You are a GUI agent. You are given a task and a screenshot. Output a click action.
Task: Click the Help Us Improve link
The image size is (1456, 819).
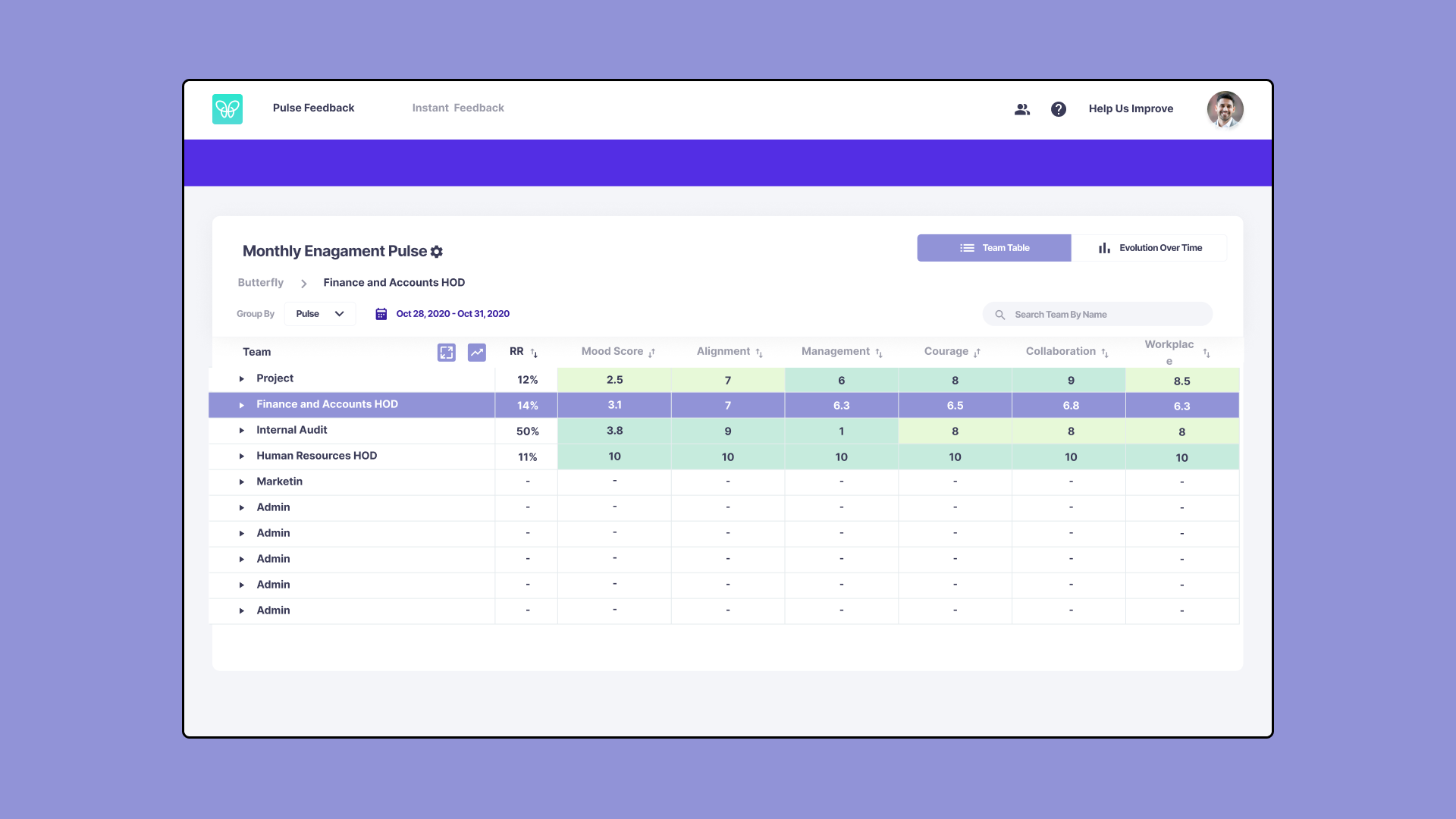pos(1130,109)
